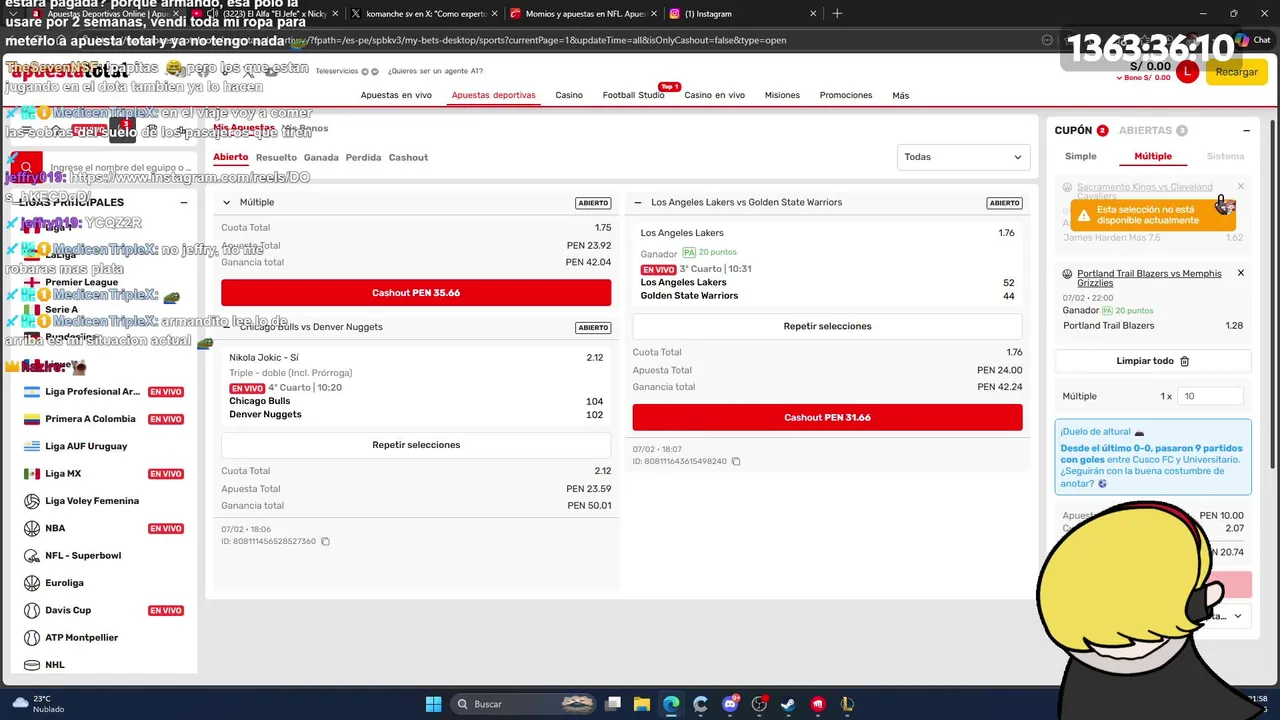
Task: Go to Football Studio
Action: [x=633, y=95]
